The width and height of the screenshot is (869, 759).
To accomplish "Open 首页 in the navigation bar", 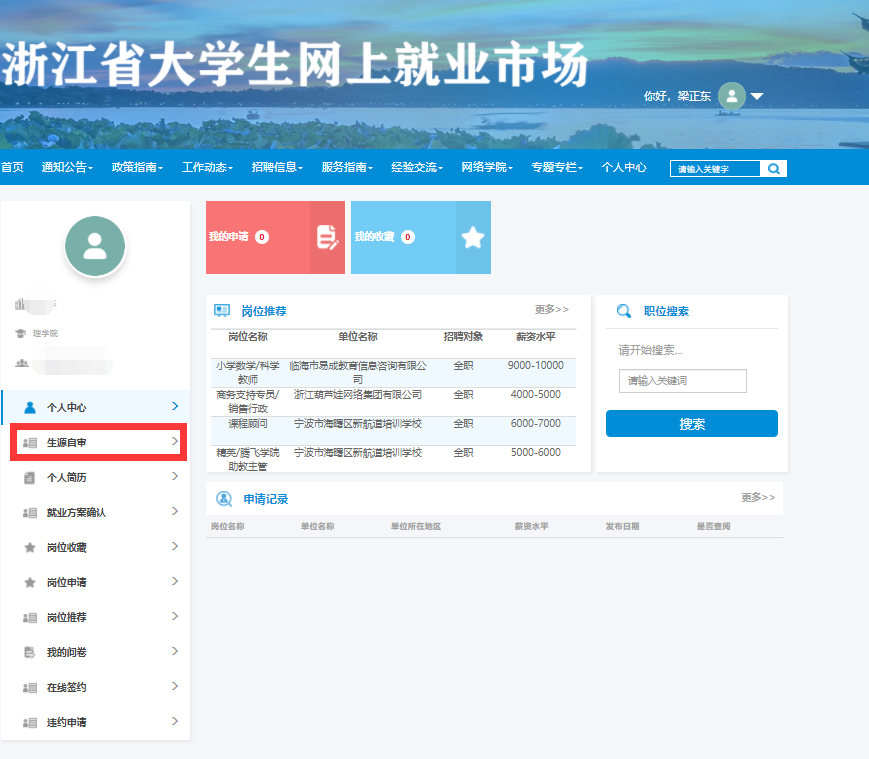I will point(12,168).
